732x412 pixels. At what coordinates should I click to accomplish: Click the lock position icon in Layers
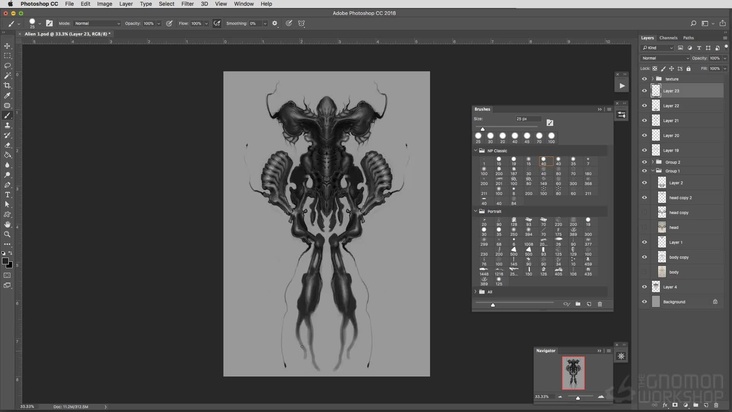point(672,69)
